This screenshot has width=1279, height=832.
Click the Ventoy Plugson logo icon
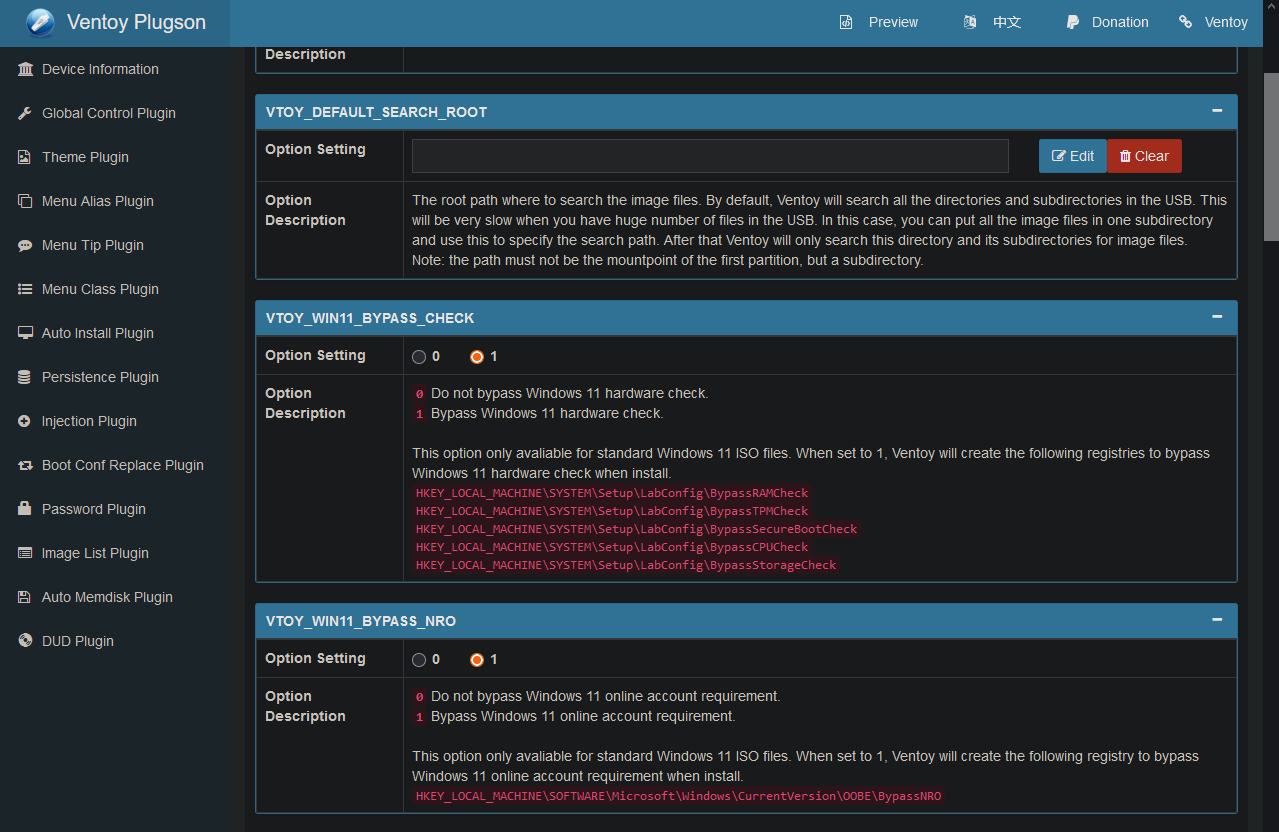click(40, 22)
